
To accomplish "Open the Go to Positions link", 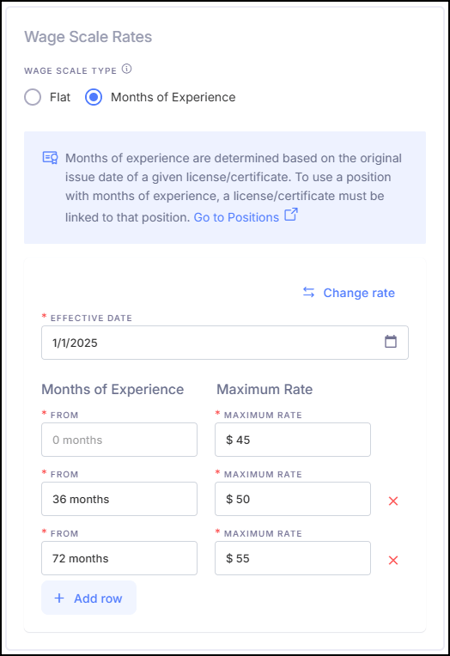I will [236, 218].
